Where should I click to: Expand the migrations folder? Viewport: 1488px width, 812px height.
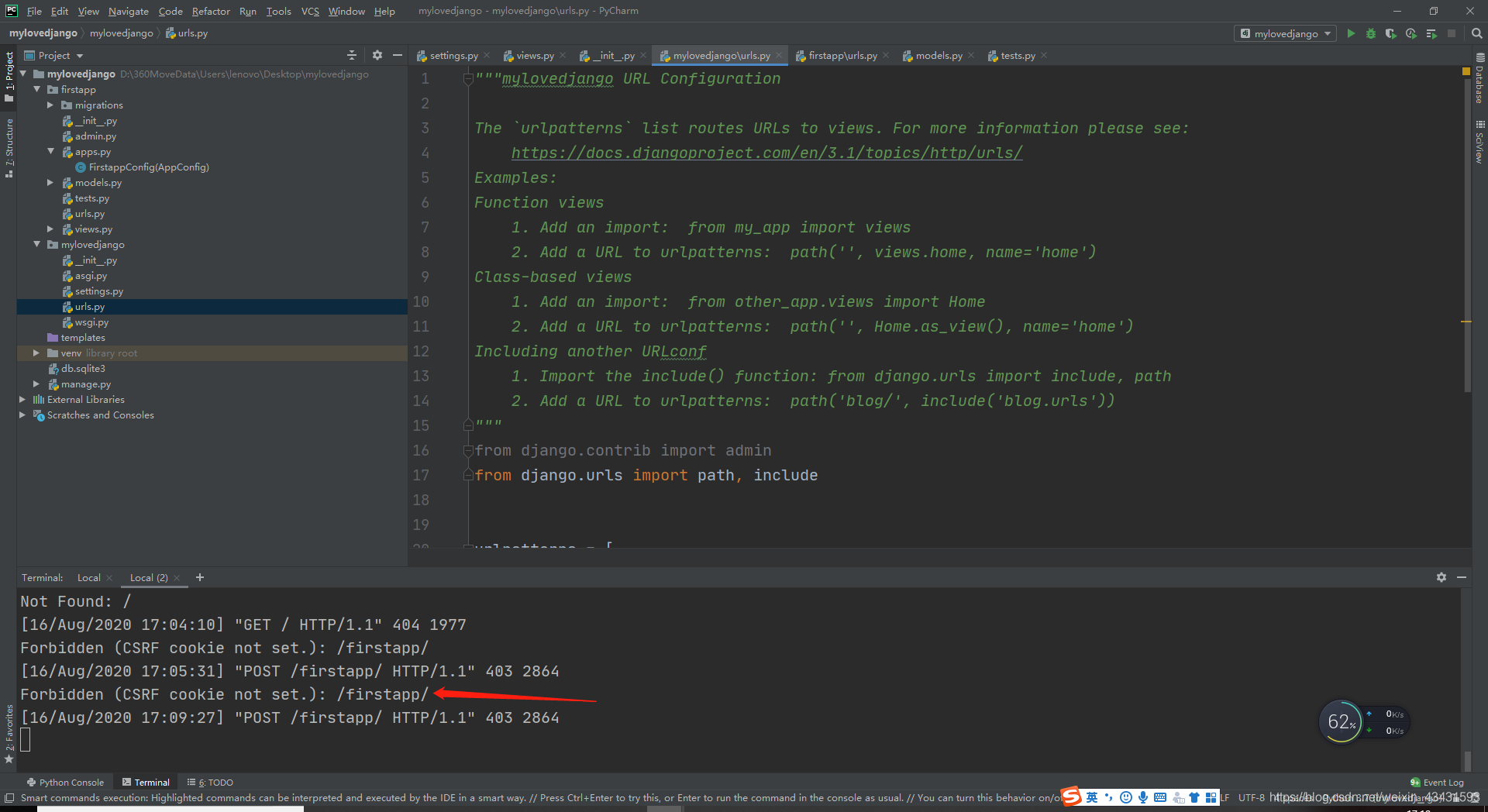point(50,105)
